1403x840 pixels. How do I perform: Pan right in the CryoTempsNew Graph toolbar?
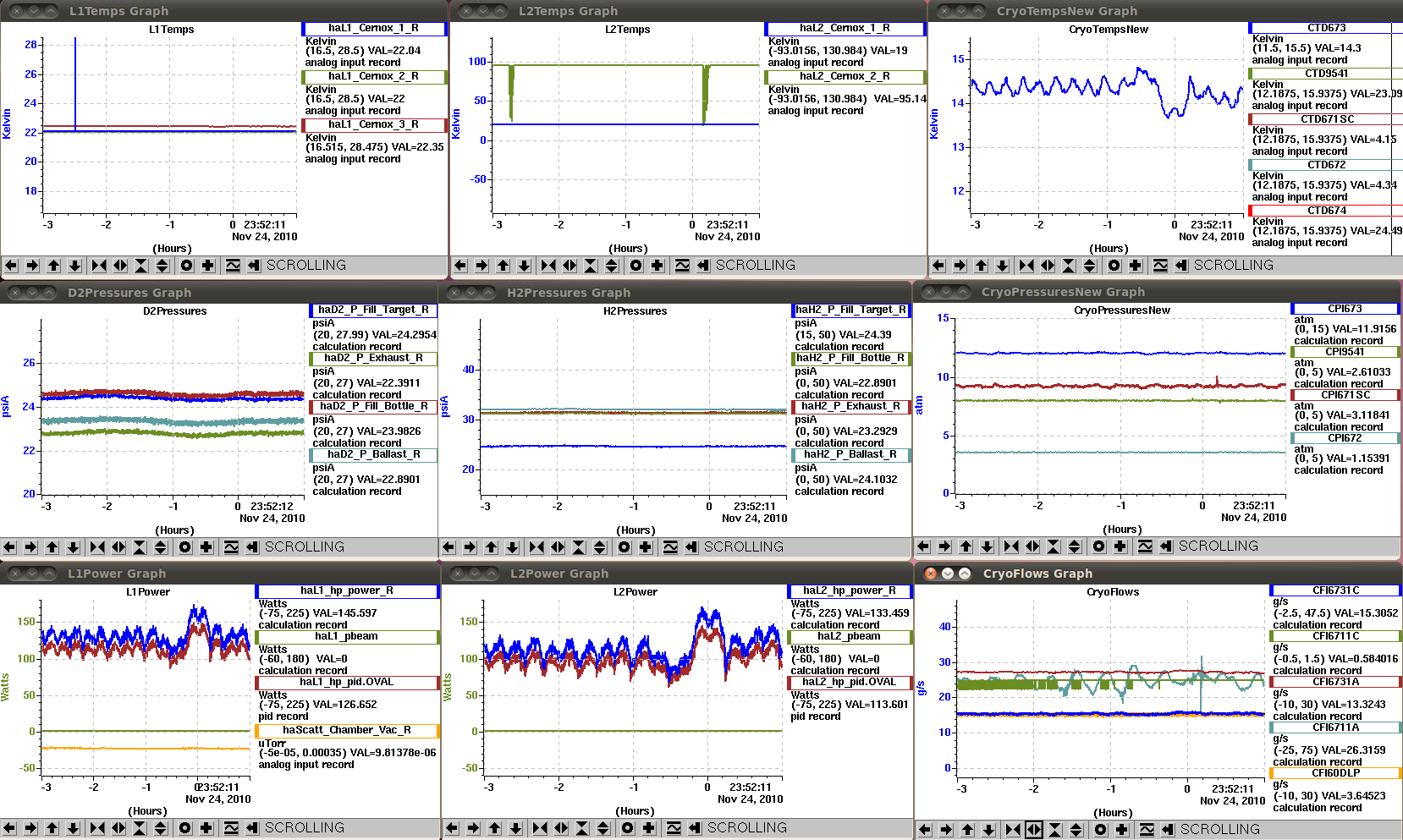(x=960, y=266)
